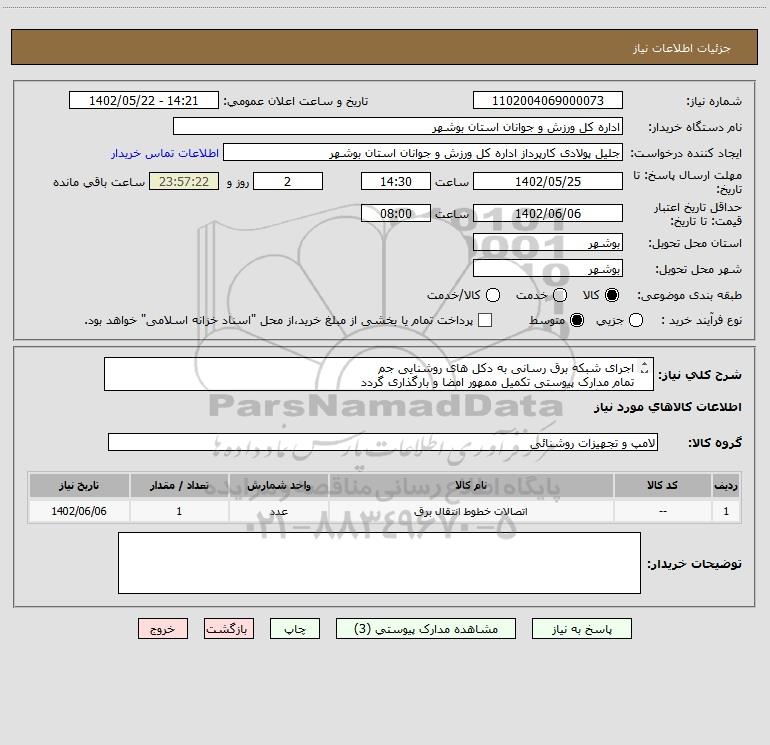Click the request creator name field
This screenshot has height=745, width=770.
point(423,152)
